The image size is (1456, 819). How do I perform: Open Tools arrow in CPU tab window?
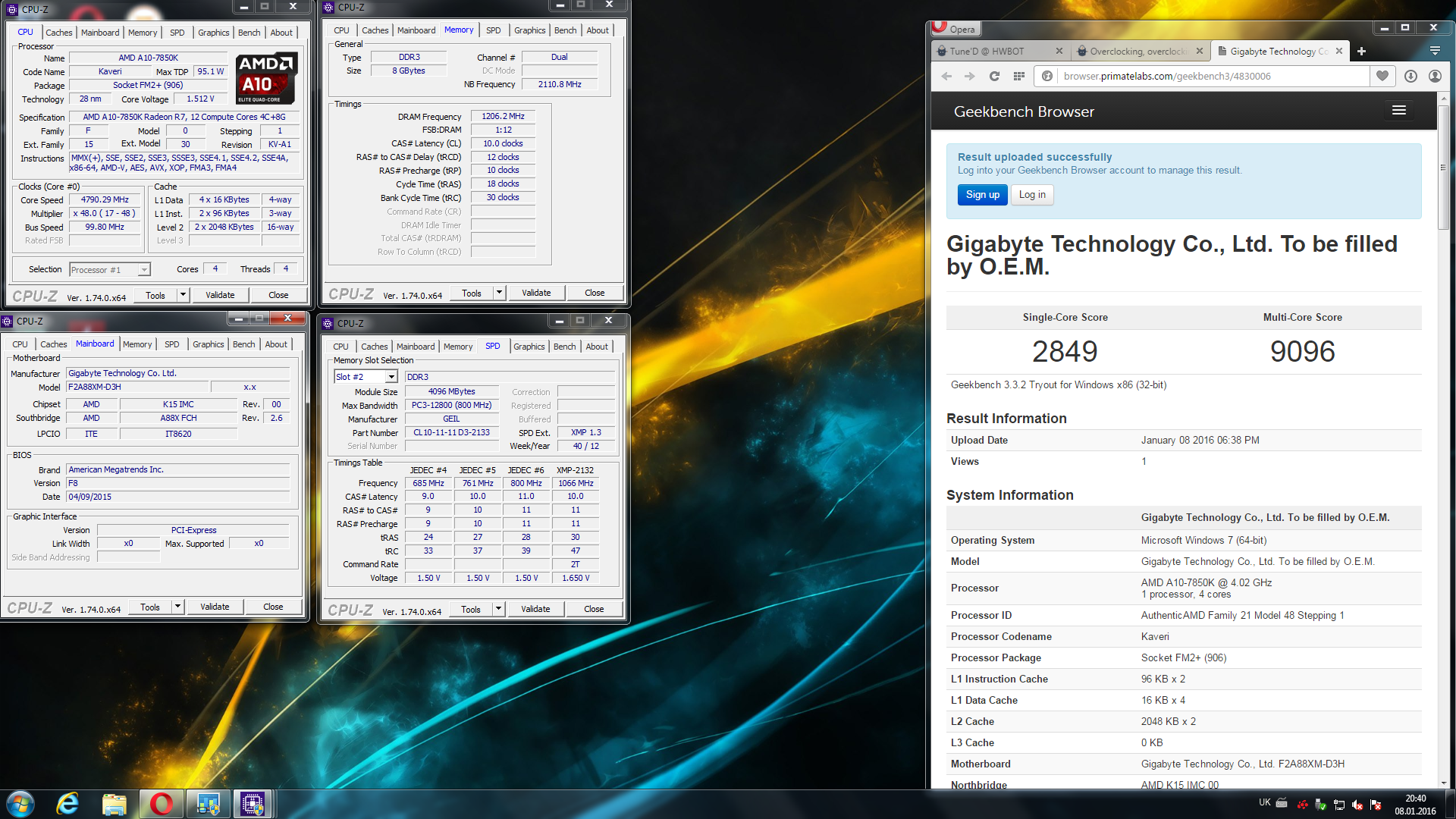pos(183,295)
